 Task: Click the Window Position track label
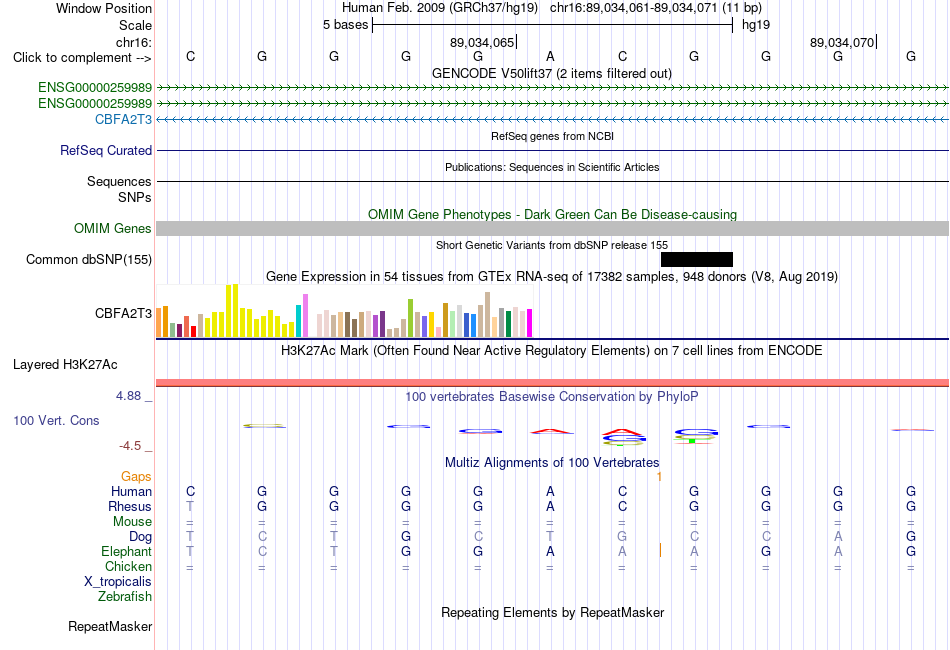(104, 8)
